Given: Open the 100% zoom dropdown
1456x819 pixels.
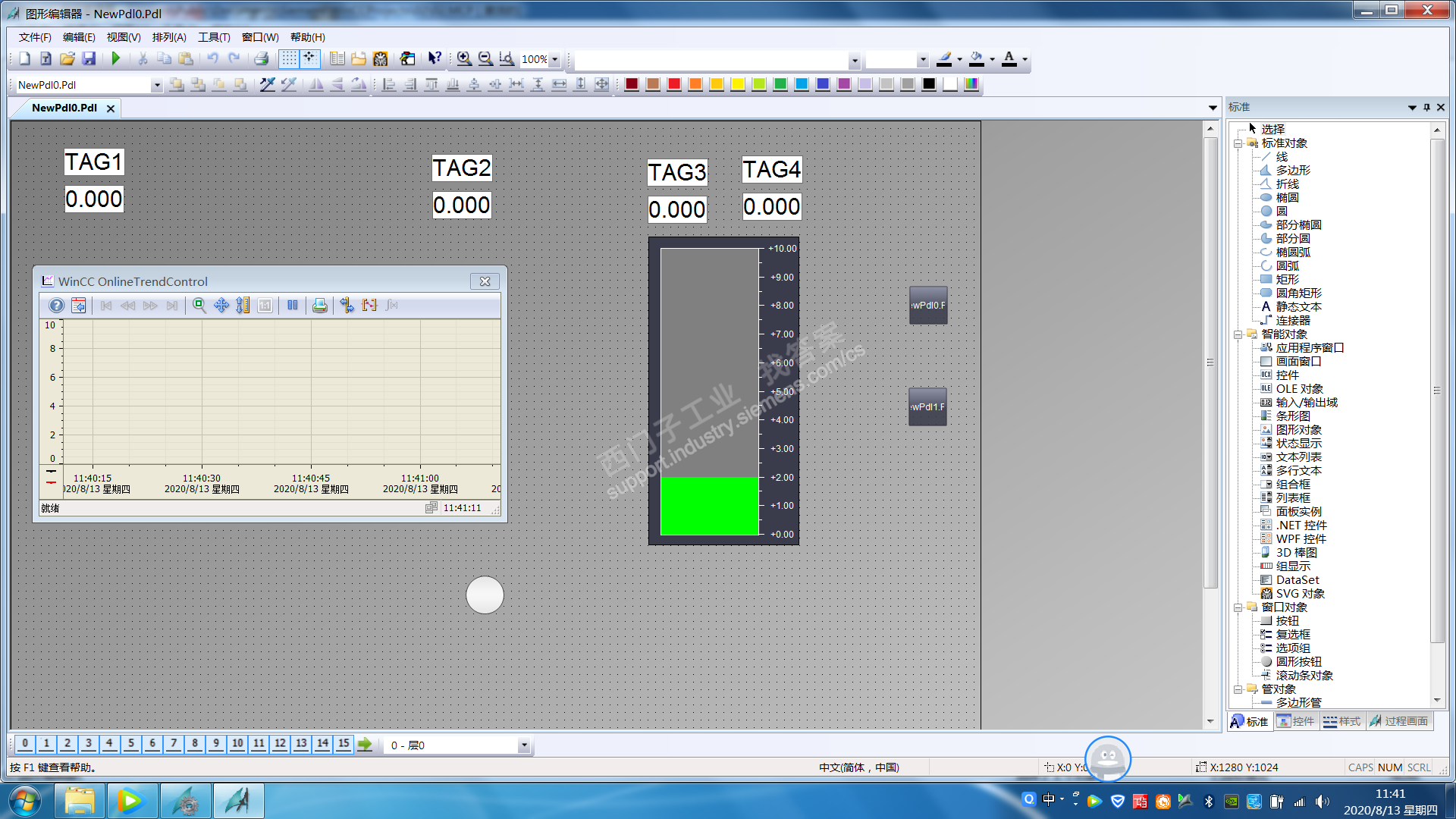Looking at the screenshot, I should pos(554,59).
